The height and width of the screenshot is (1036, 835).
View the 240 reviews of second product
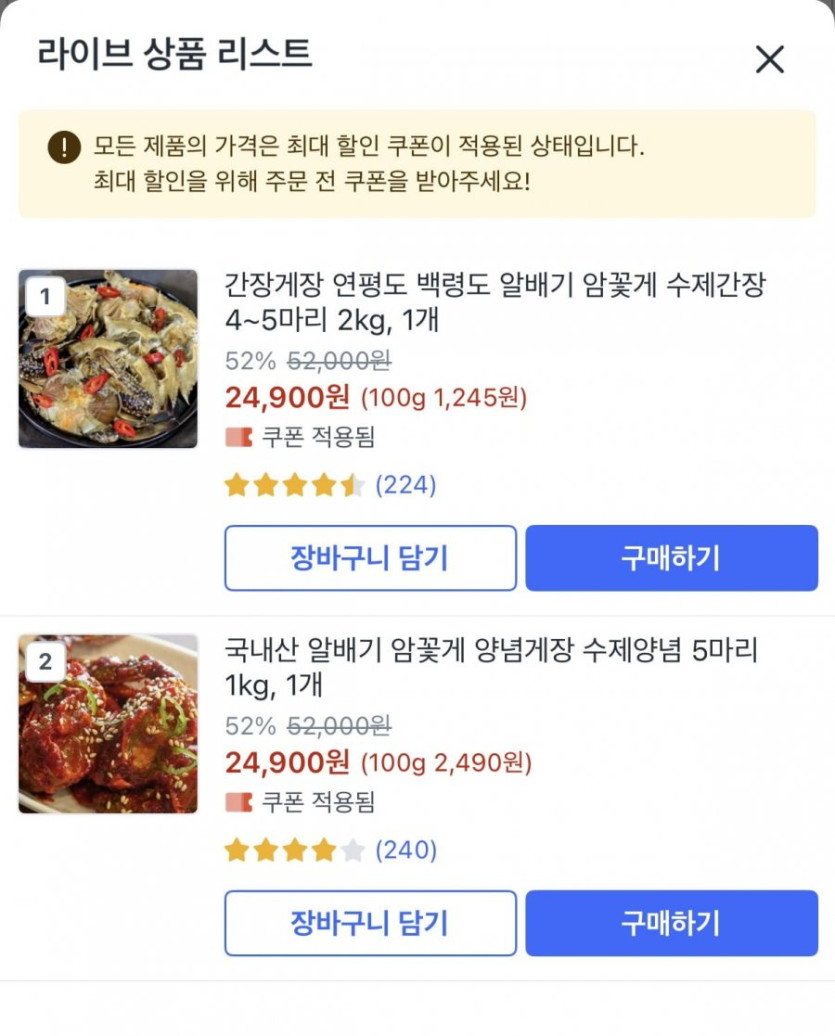point(406,851)
